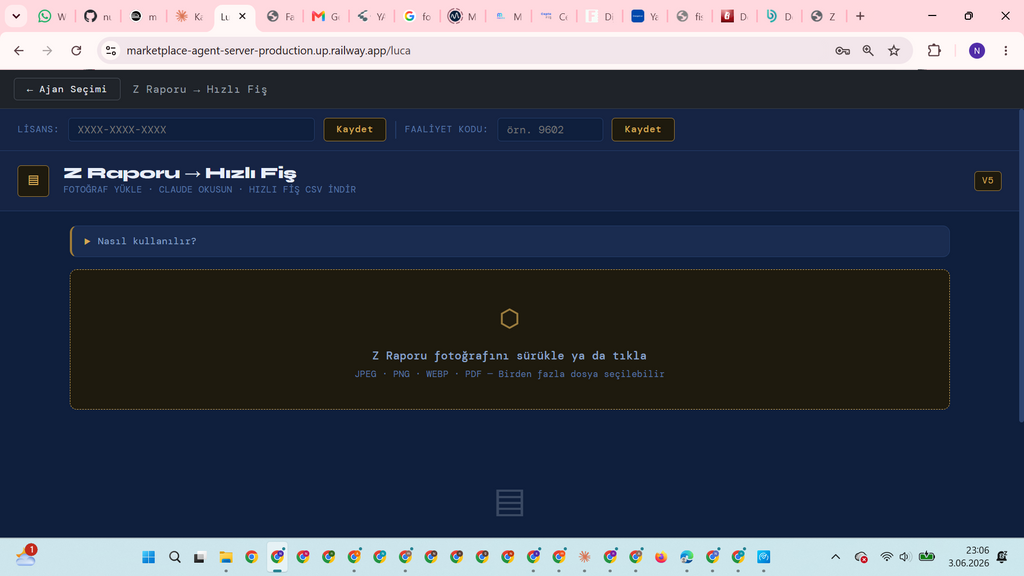This screenshot has height=576, width=1024.
Task: Open File Explorer from the taskbar
Action: pos(226,557)
